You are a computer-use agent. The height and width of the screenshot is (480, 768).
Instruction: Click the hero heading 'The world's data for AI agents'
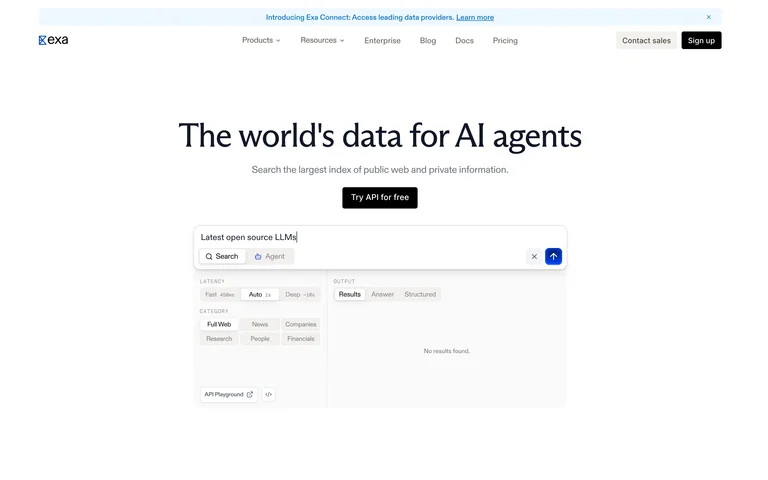click(380, 135)
